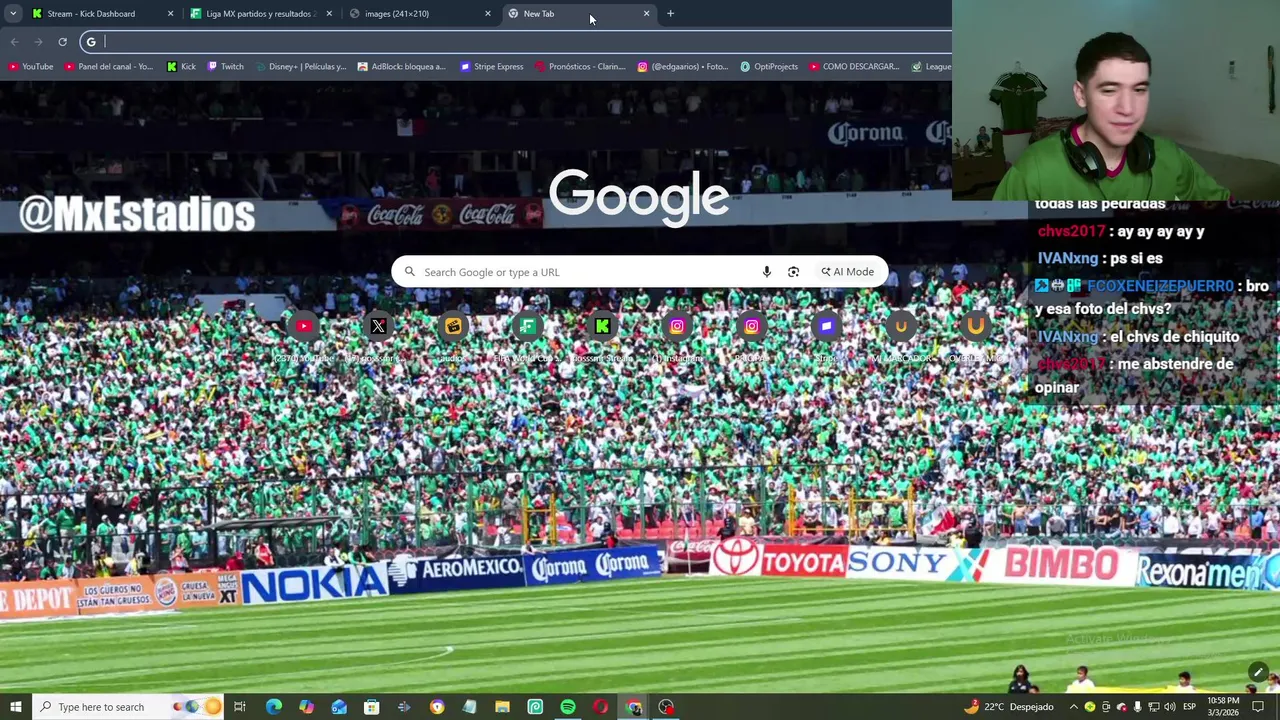Viewport: 1280px width, 720px height.
Task: Click the AI Mode button
Action: (x=848, y=272)
